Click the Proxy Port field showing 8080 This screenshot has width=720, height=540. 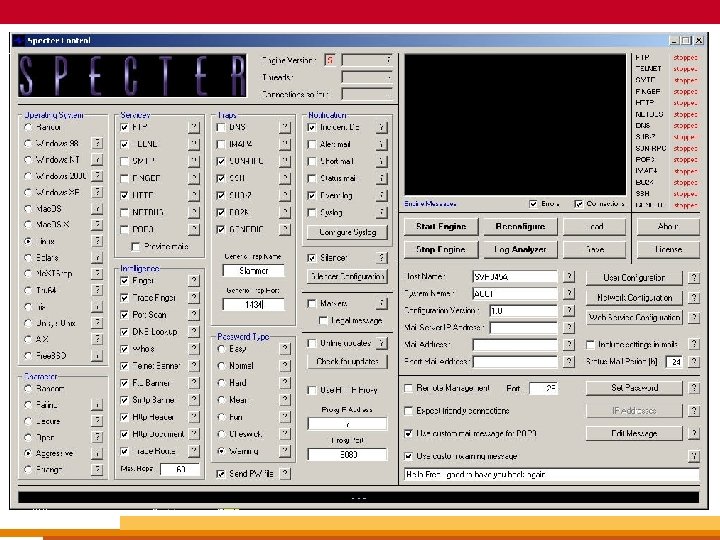coord(347,455)
